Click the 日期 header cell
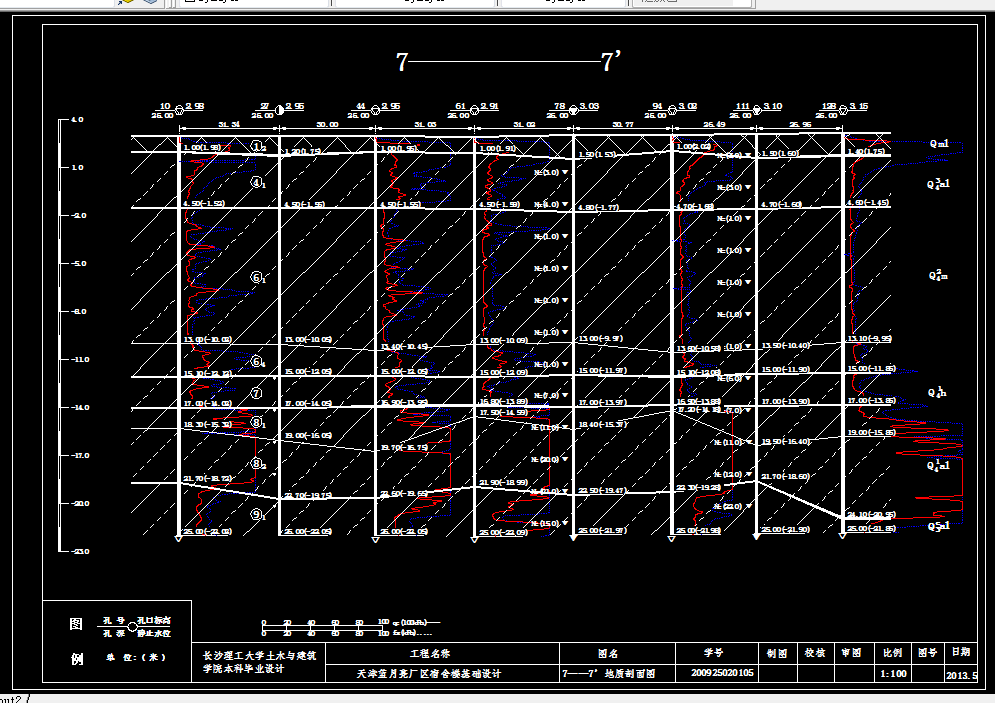995x703 pixels. (961, 652)
